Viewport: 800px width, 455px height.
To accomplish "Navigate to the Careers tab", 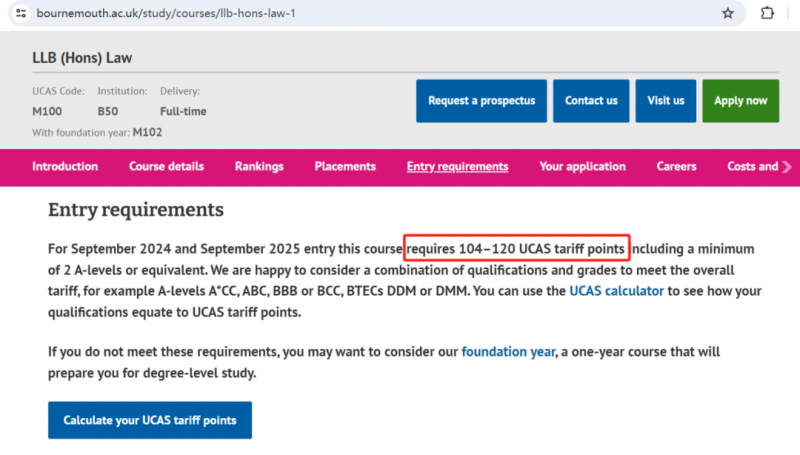I will tap(676, 167).
